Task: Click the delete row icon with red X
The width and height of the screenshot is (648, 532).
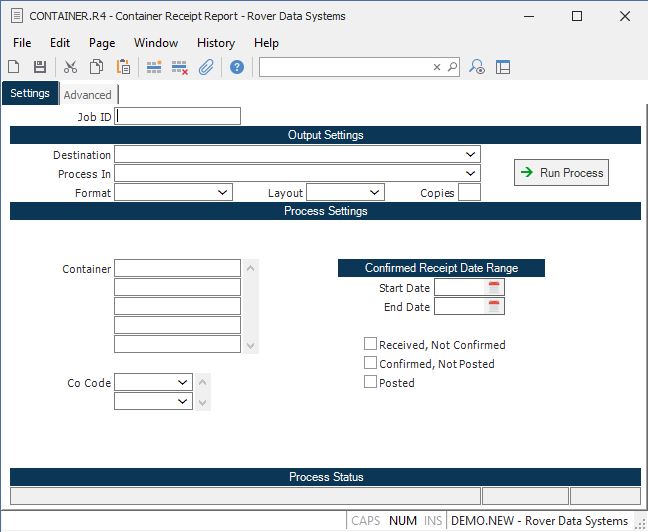Action: pyautogui.click(x=180, y=67)
